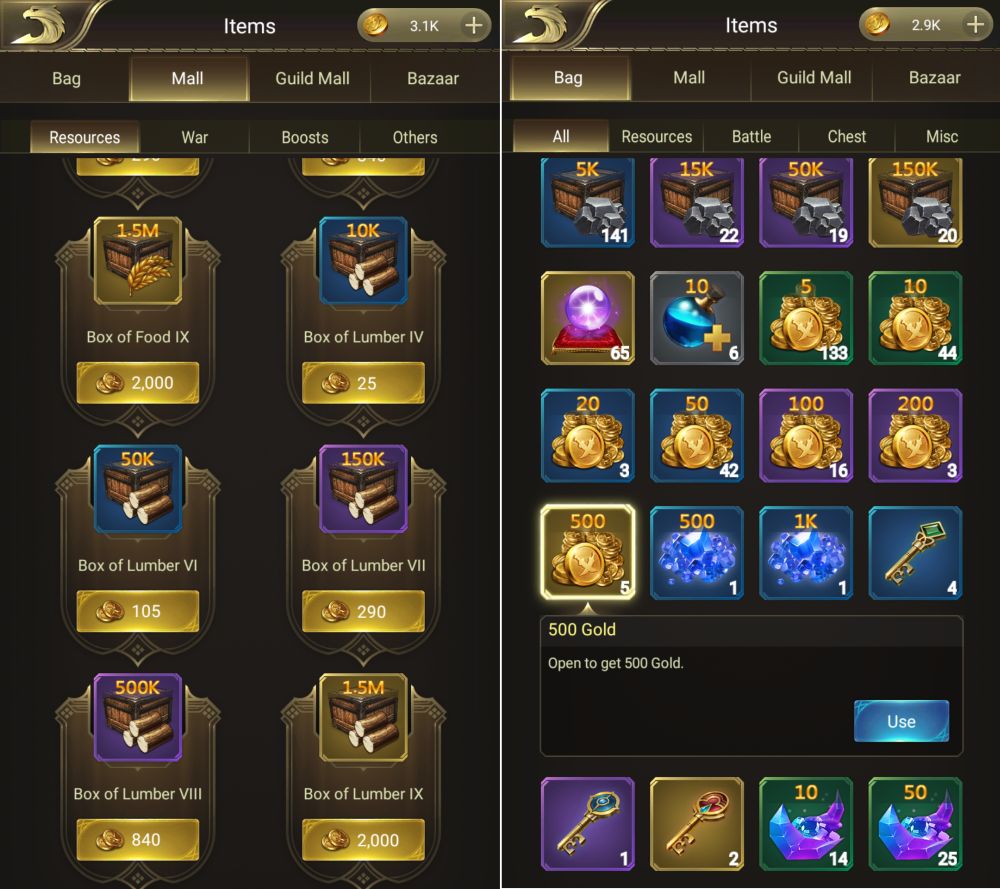Click plus to add gold in Mall panel
1000x889 pixels.
(x=473, y=26)
